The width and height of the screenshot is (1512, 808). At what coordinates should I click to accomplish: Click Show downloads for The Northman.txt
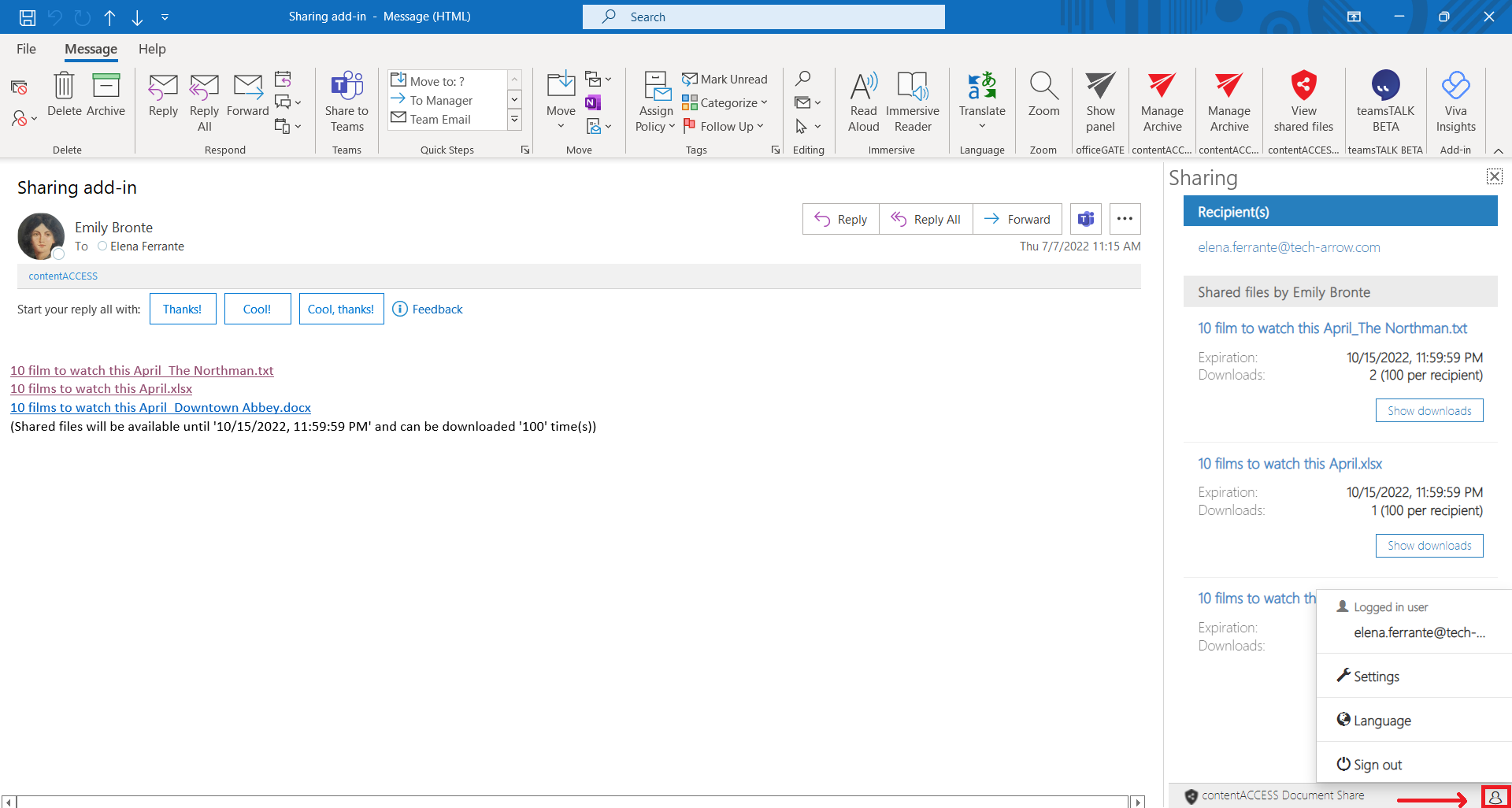(x=1429, y=410)
